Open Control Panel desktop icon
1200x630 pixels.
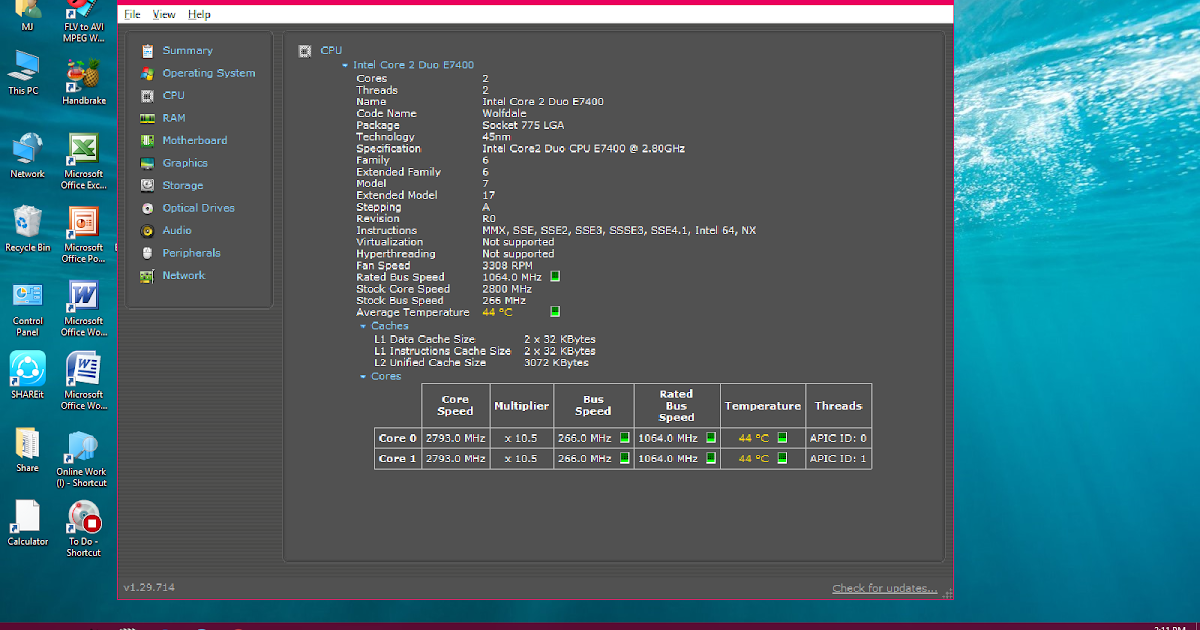[27, 309]
